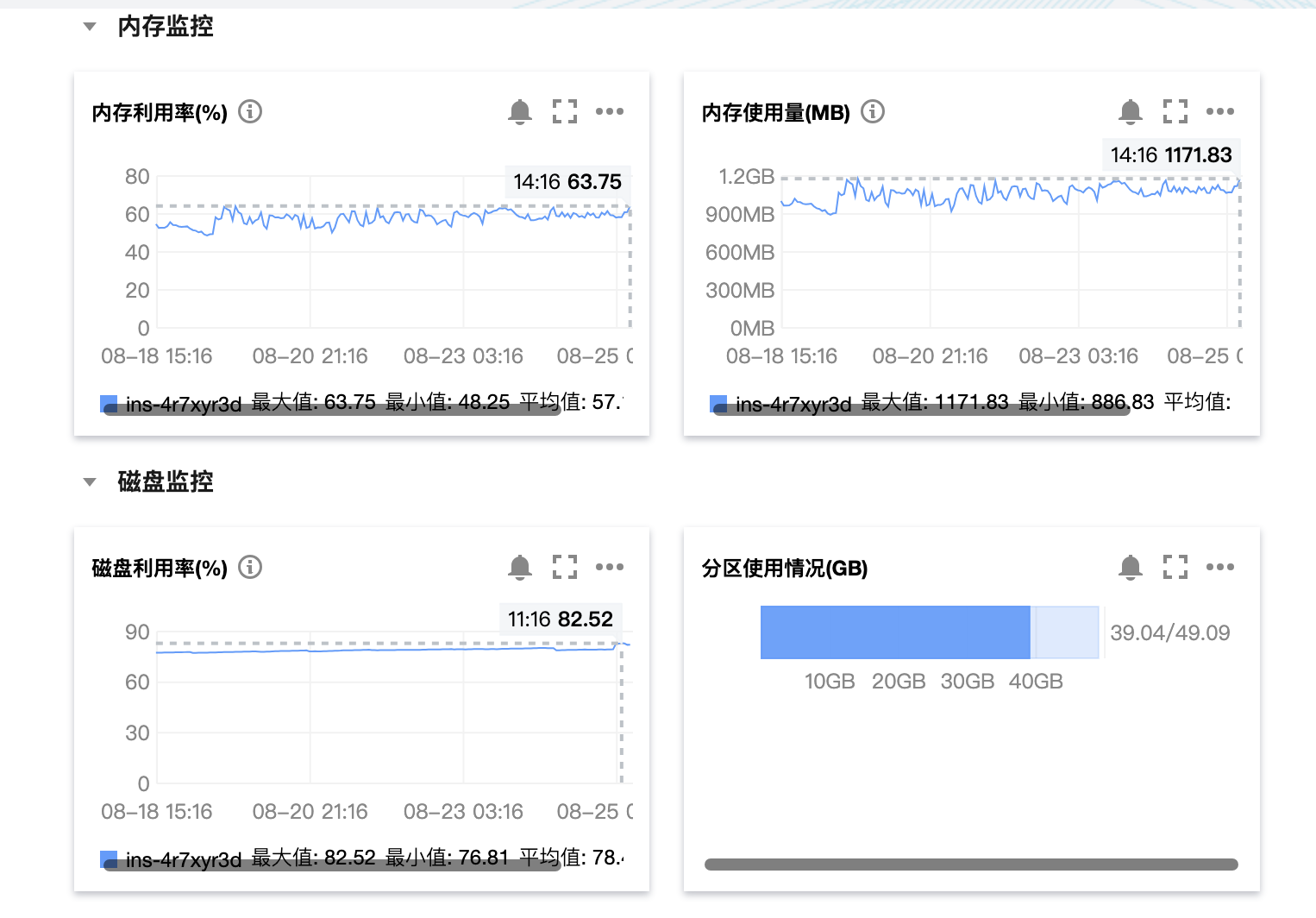Toggle ins-4r7xyr3d legend in 磁盘利用率 chart
The height and width of the screenshot is (918, 1316).
click(171, 858)
